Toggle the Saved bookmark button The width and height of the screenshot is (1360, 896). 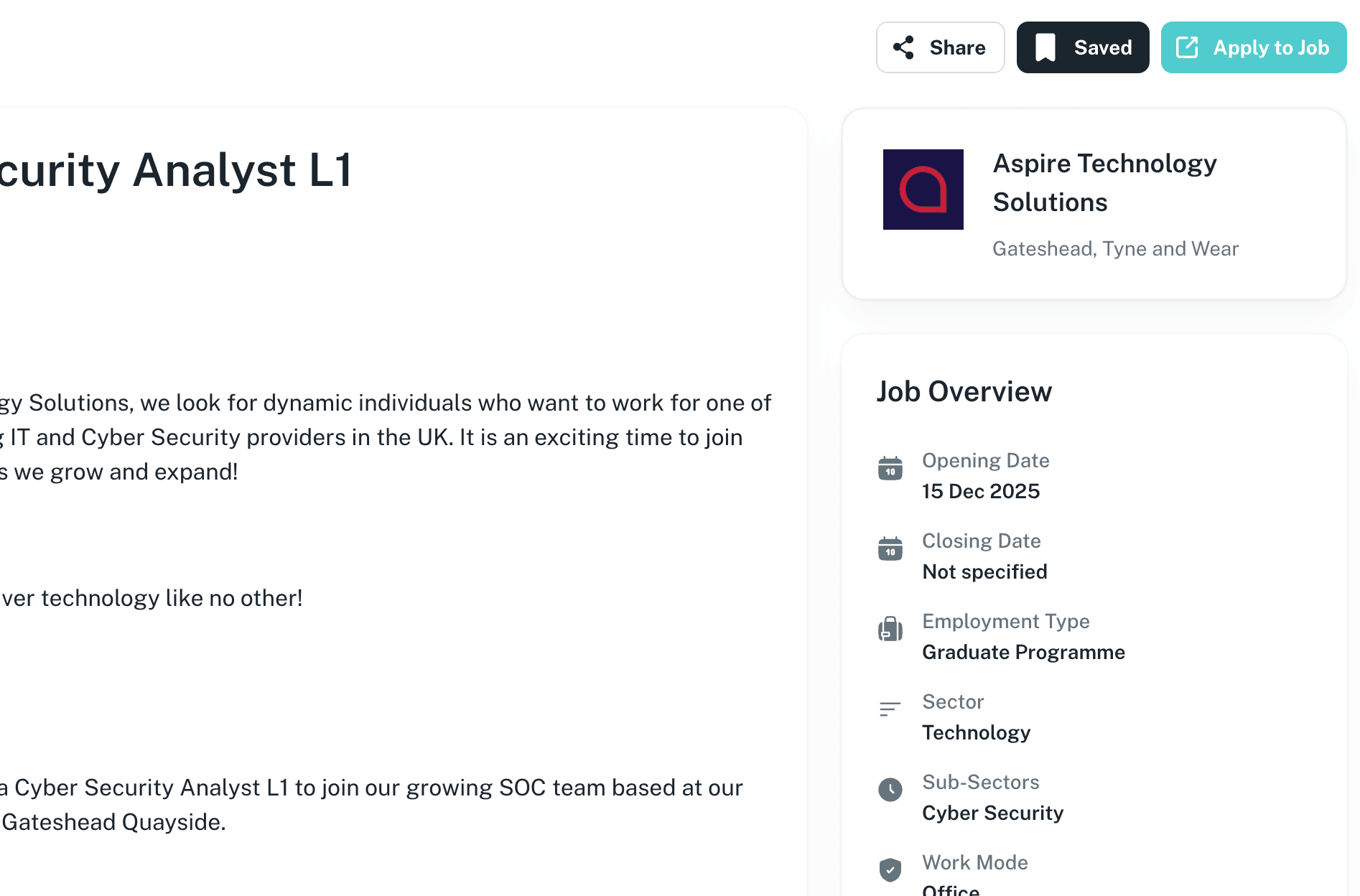click(x=1083, y=47)
